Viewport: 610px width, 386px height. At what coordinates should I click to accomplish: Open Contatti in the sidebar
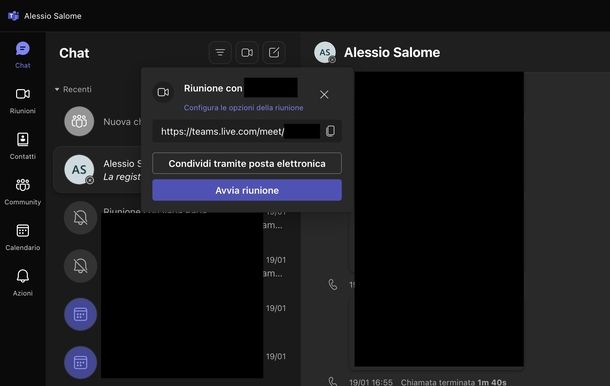click(x=23, y=146)
